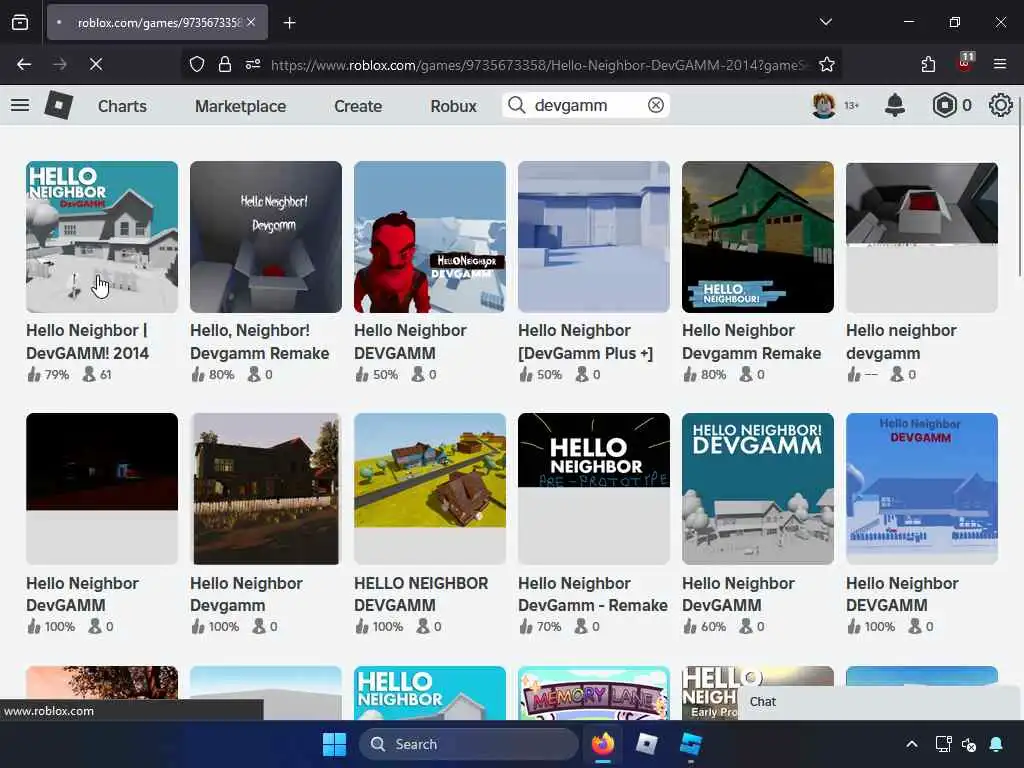Image resolution: width=1024 pixels, height=768 pixels.
Task: Open site permissions icon in address bar
Action: 253,64
